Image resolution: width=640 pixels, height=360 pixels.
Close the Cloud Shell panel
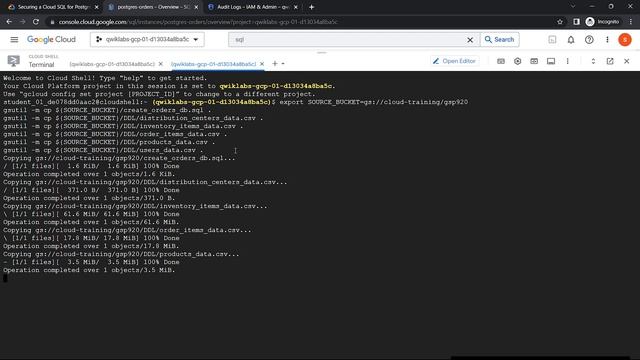627,61
